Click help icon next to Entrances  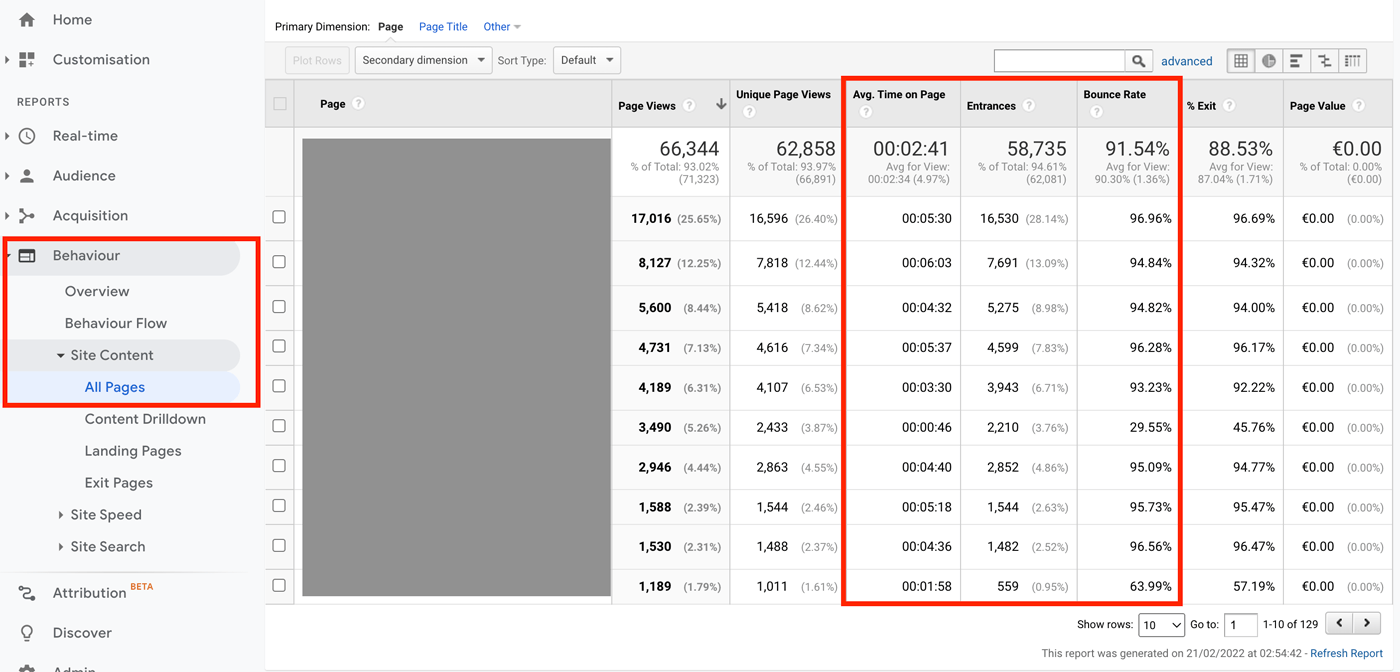tap(1028, 106)
